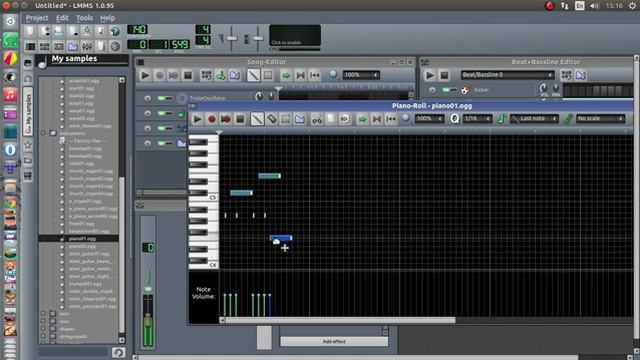The width and height of the screenshot is (640, 360).
Task: Stop playback in Piano-Roll
Action: pos(240,119)
